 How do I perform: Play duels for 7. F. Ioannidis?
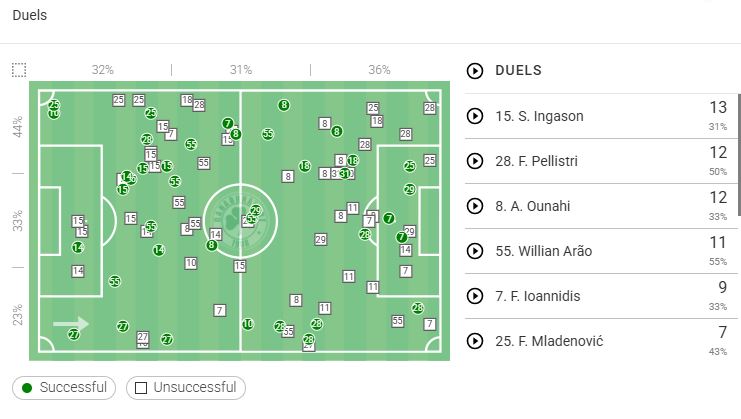[474, 296]
